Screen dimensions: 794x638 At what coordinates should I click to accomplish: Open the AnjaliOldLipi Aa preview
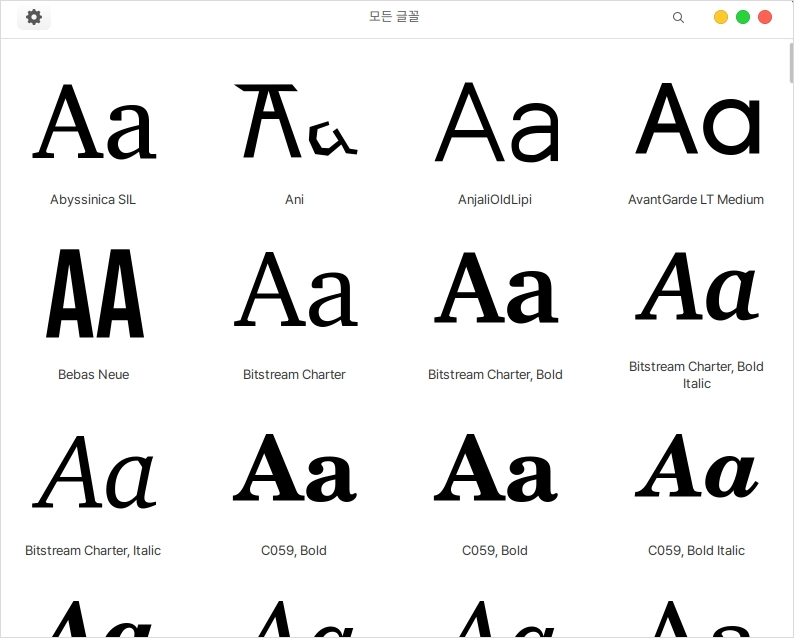pyautogui.click(x=496, y=122)
